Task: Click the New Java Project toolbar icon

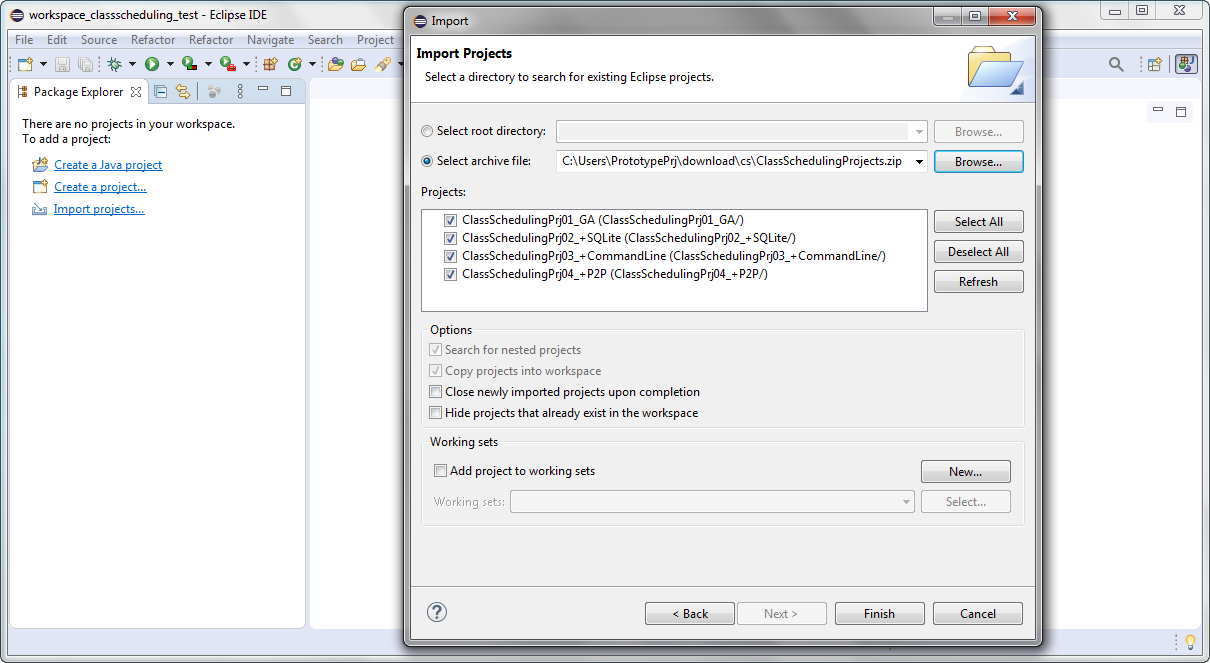Action: tap(271, 63)
